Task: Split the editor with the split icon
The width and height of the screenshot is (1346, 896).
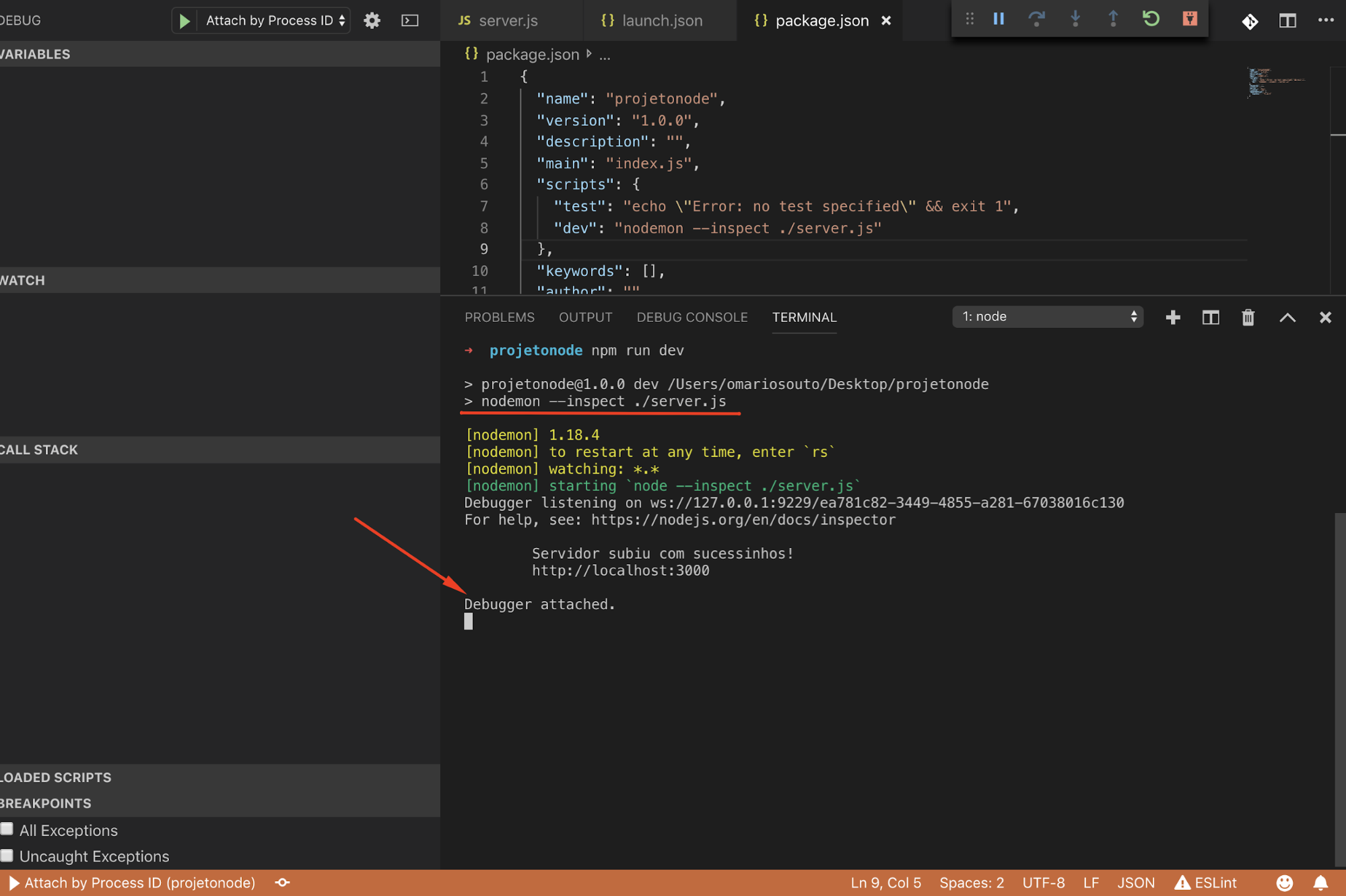Action: pos(1210,317)
